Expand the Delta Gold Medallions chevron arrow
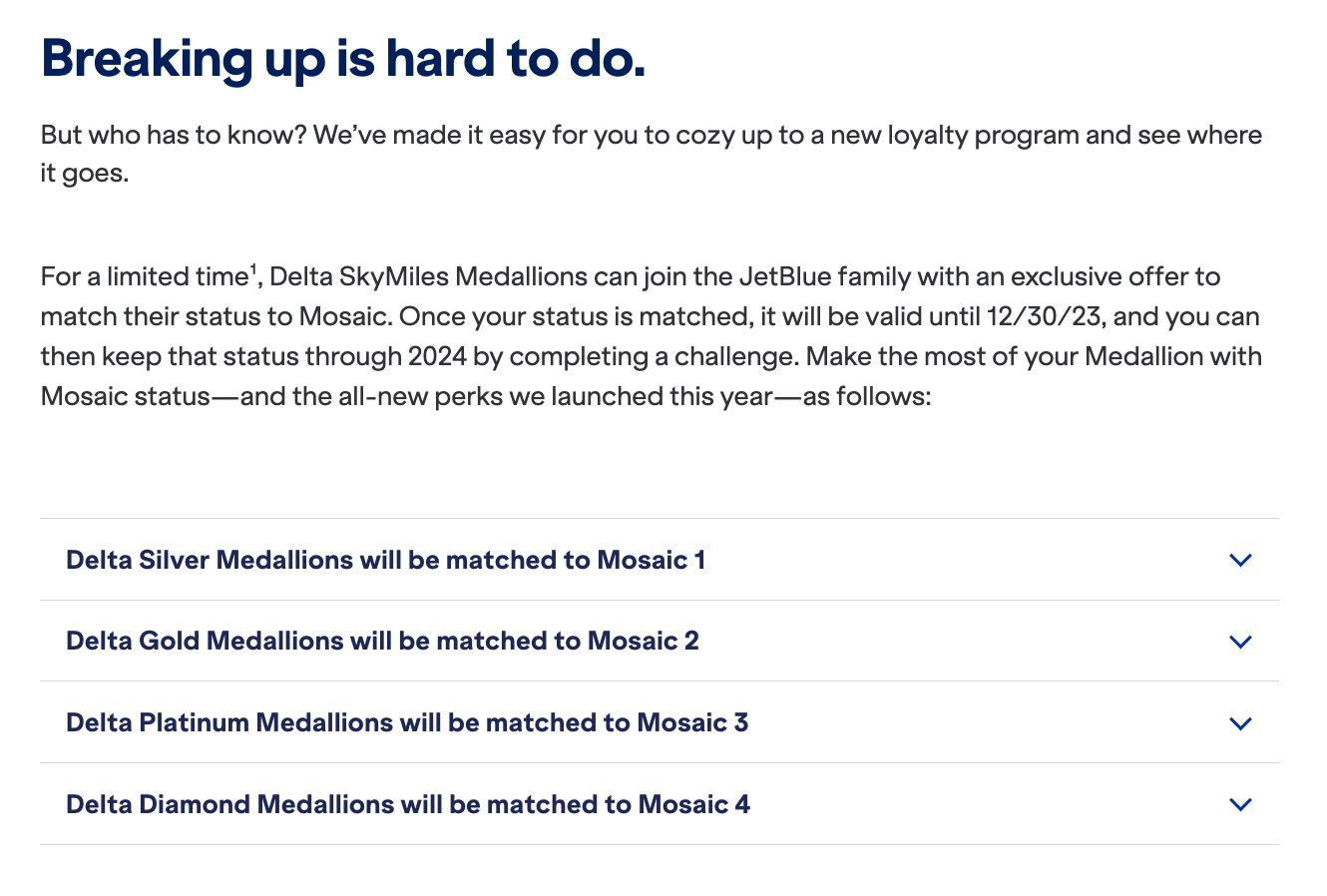This screenshot has width=1327, height=896. (x=1240, y=642)
